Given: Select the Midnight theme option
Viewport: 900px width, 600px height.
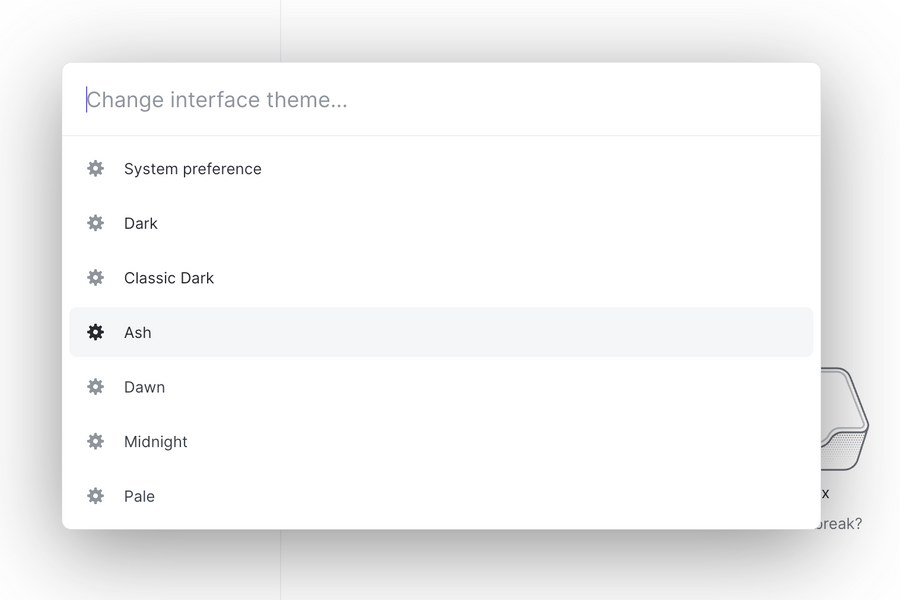Looking at the screenshot, I should [x=156, y=441].
